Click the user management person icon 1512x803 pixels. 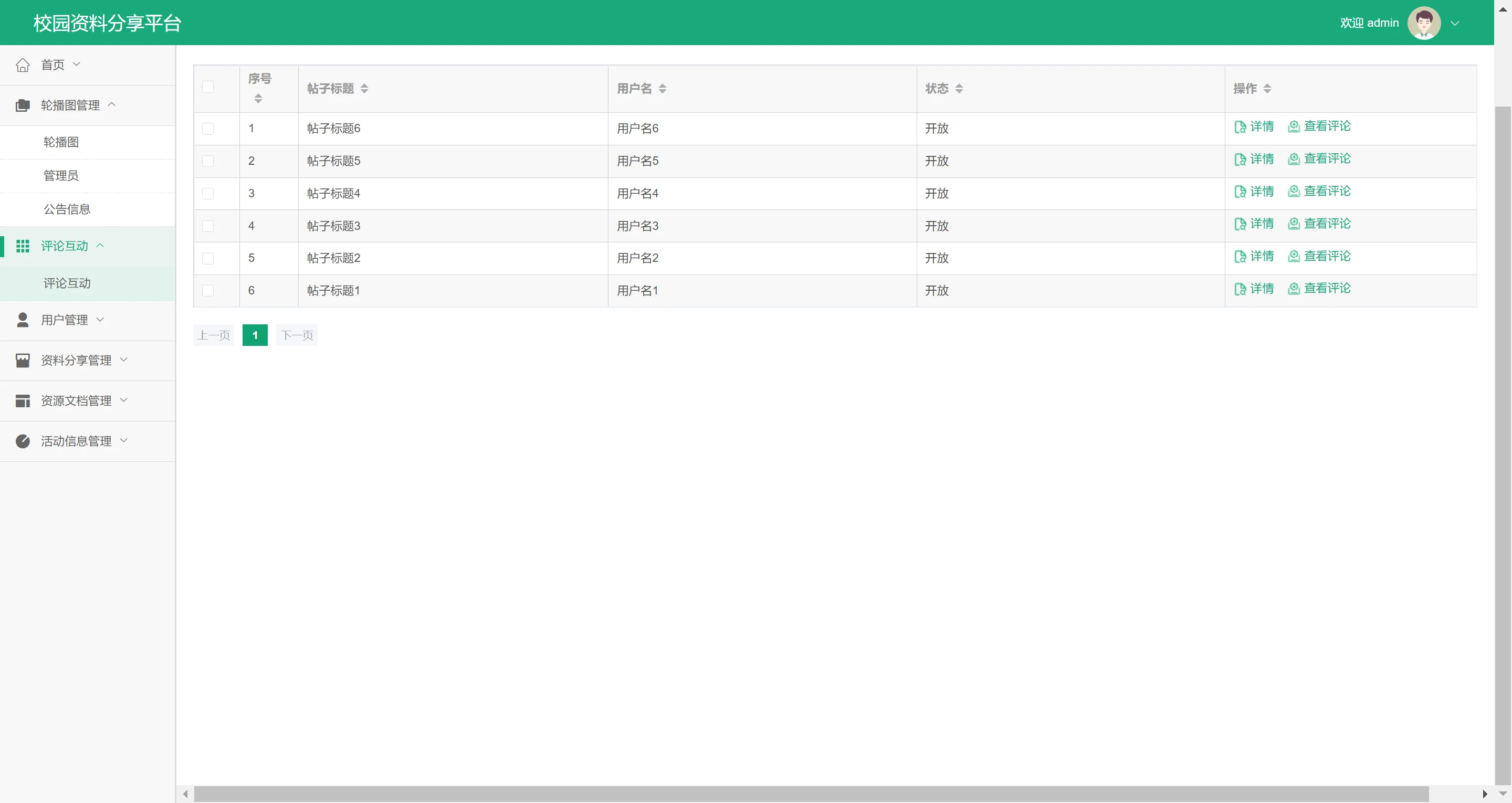point(22,320)
